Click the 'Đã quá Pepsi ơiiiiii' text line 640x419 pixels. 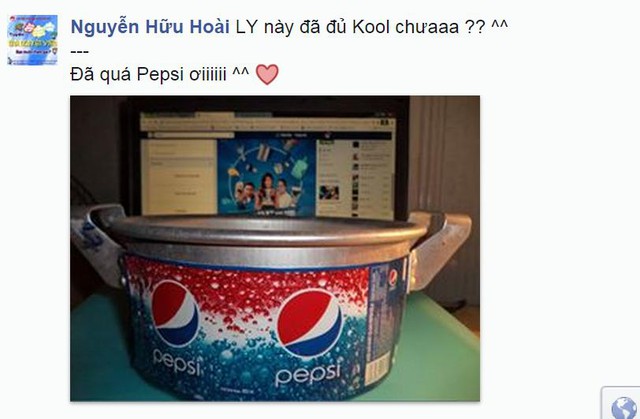(159, 74)
